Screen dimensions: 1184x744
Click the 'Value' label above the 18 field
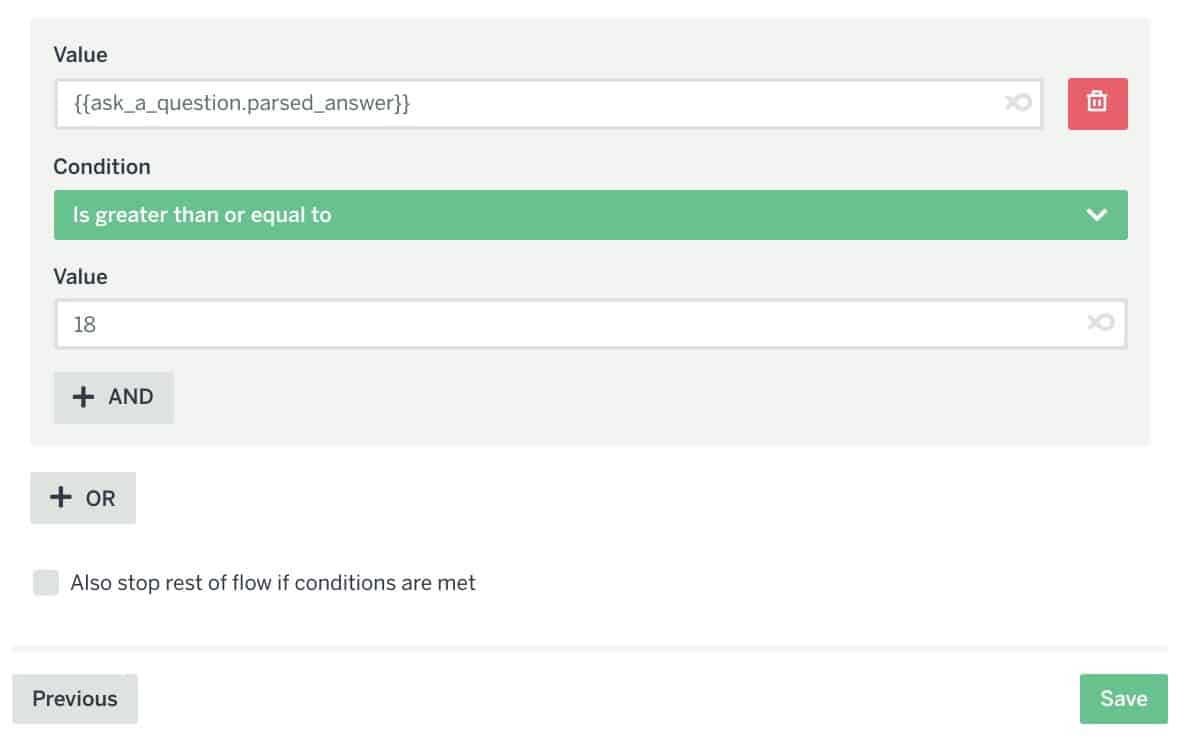pos(80,277)
